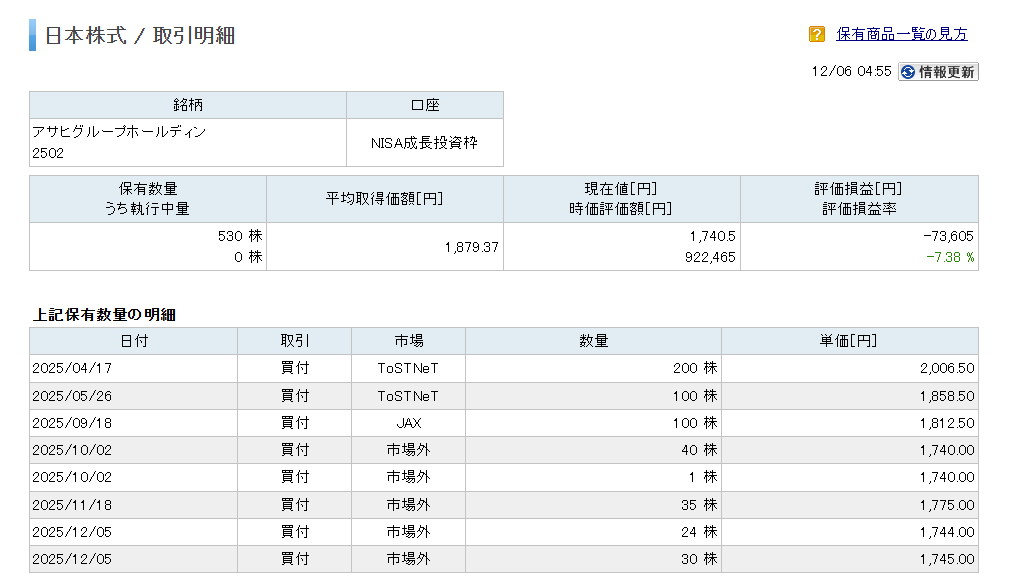Screen dimensions: 1020x585
Task: Click the -7.38 % profit/loss rate value
Action: [950, 257]
